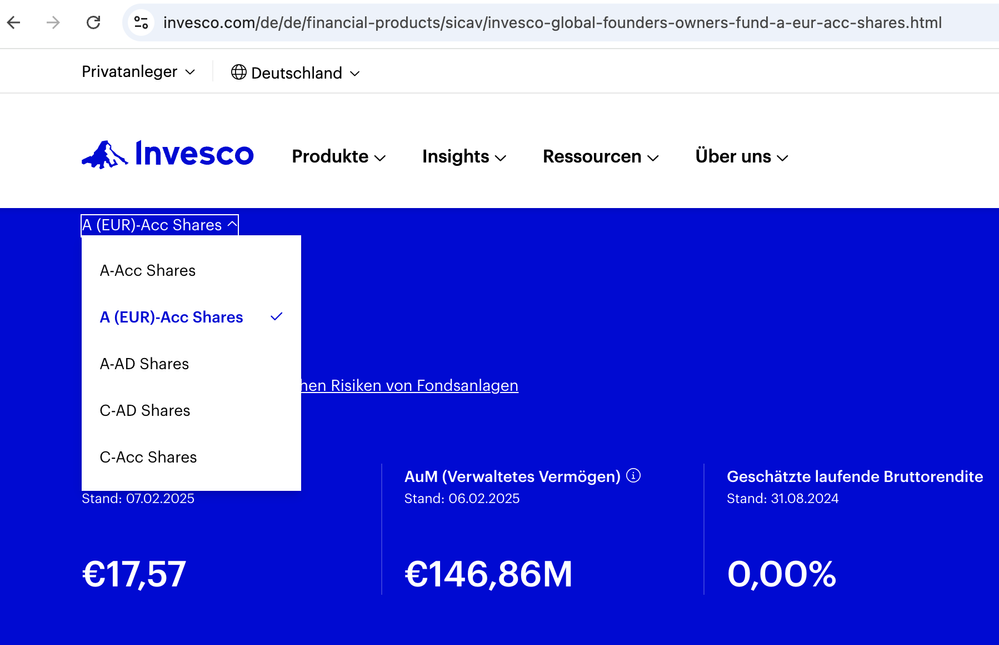
Task: Click the Stand: 07.02.2025 date
Action: [x=138, y=498]
